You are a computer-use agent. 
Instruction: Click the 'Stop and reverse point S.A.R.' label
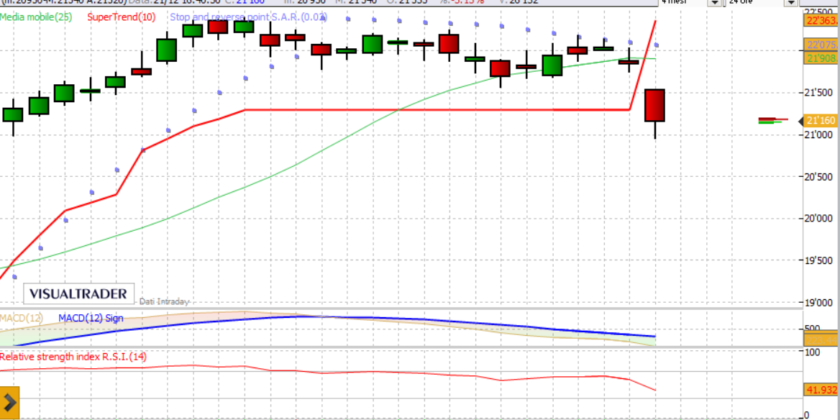click(x=249, y=17)
